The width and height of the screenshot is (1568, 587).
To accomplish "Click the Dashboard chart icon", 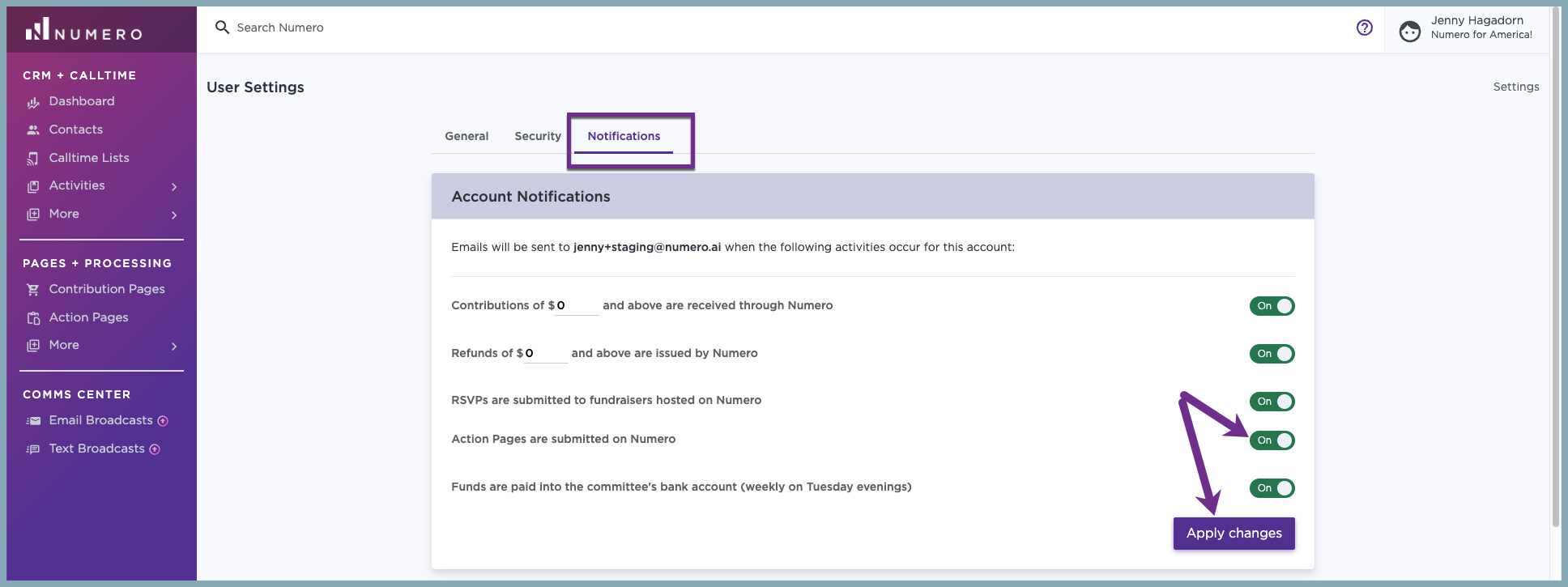I will [x=33, y=102].
